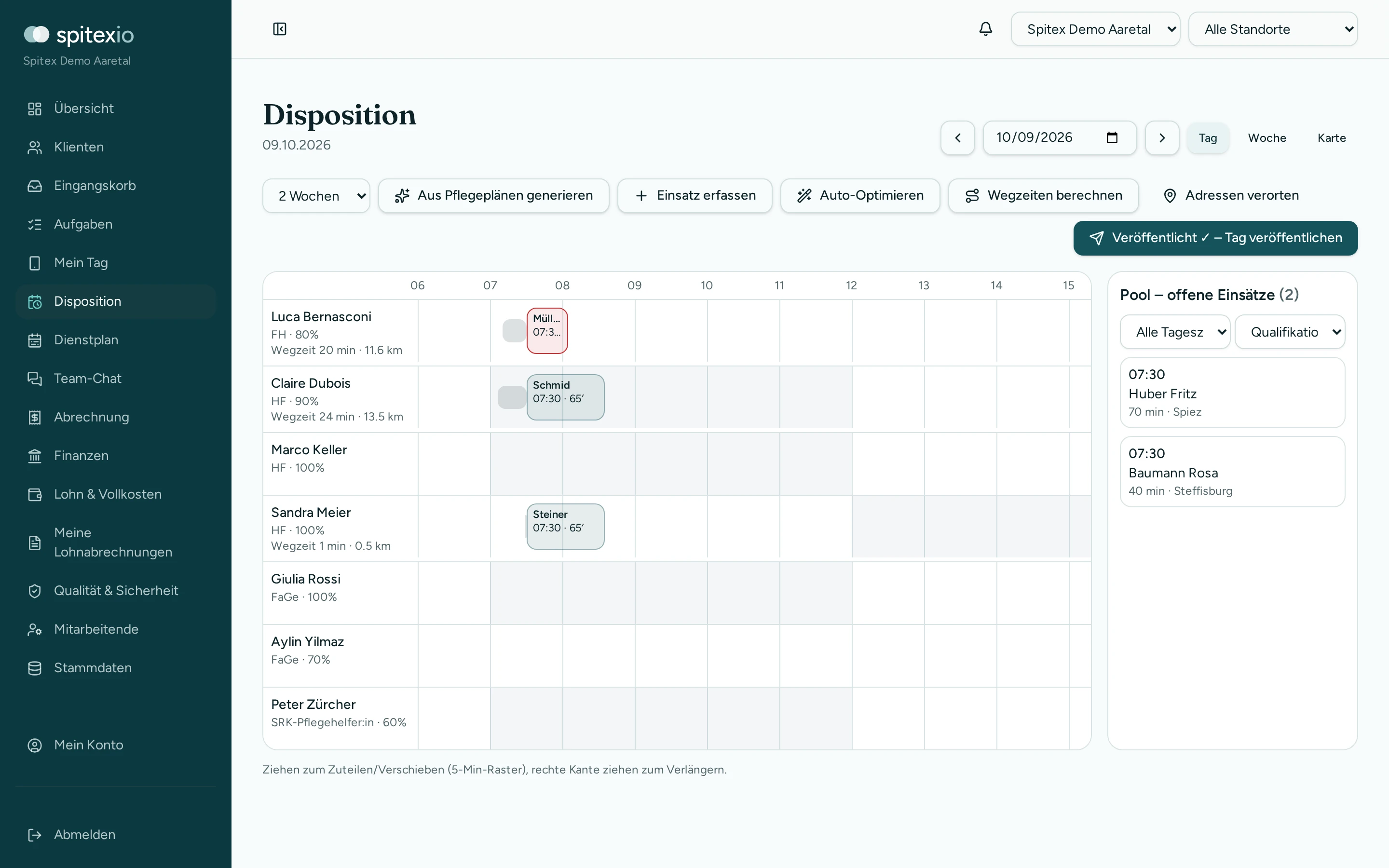Click Abmelden to log out
1389x868 pixels.
[115, 834]
